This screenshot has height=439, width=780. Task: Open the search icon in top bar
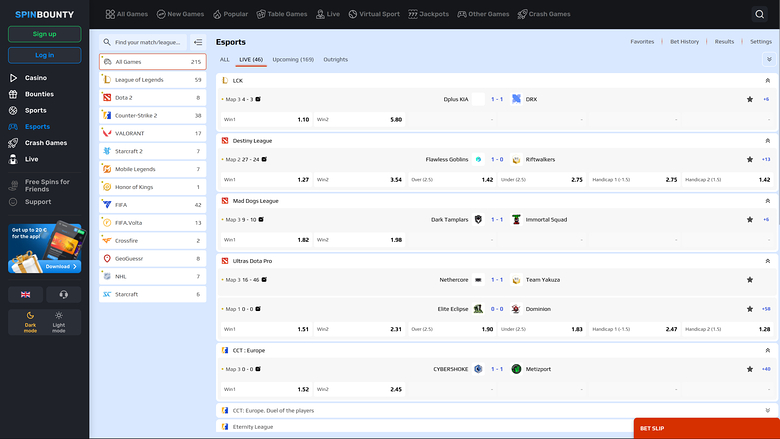point(759,14)
